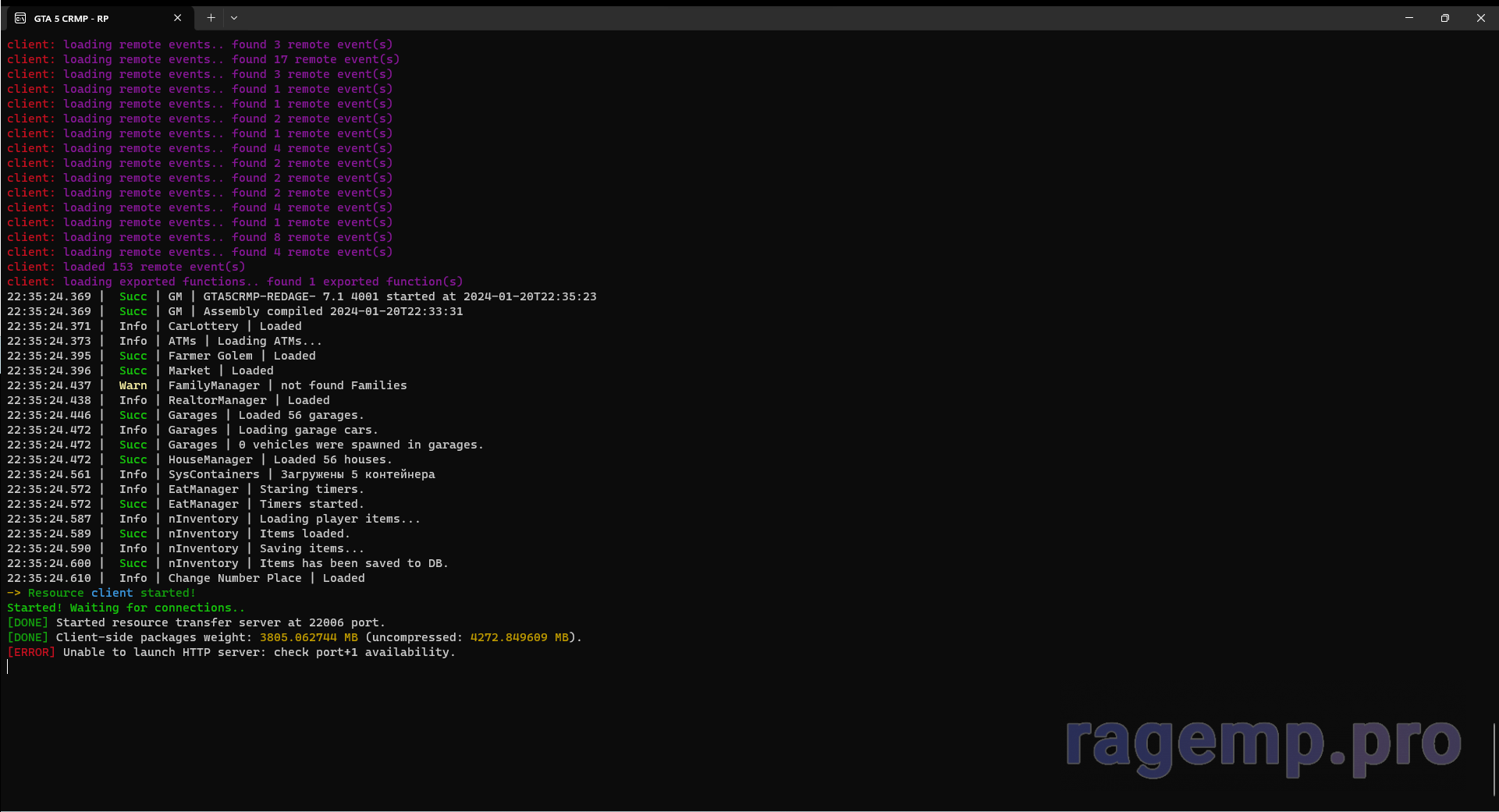Open a new terminal tab
Image resolution: width=1499 pixels, height=812 pixels.
click(x=211, y=18)
